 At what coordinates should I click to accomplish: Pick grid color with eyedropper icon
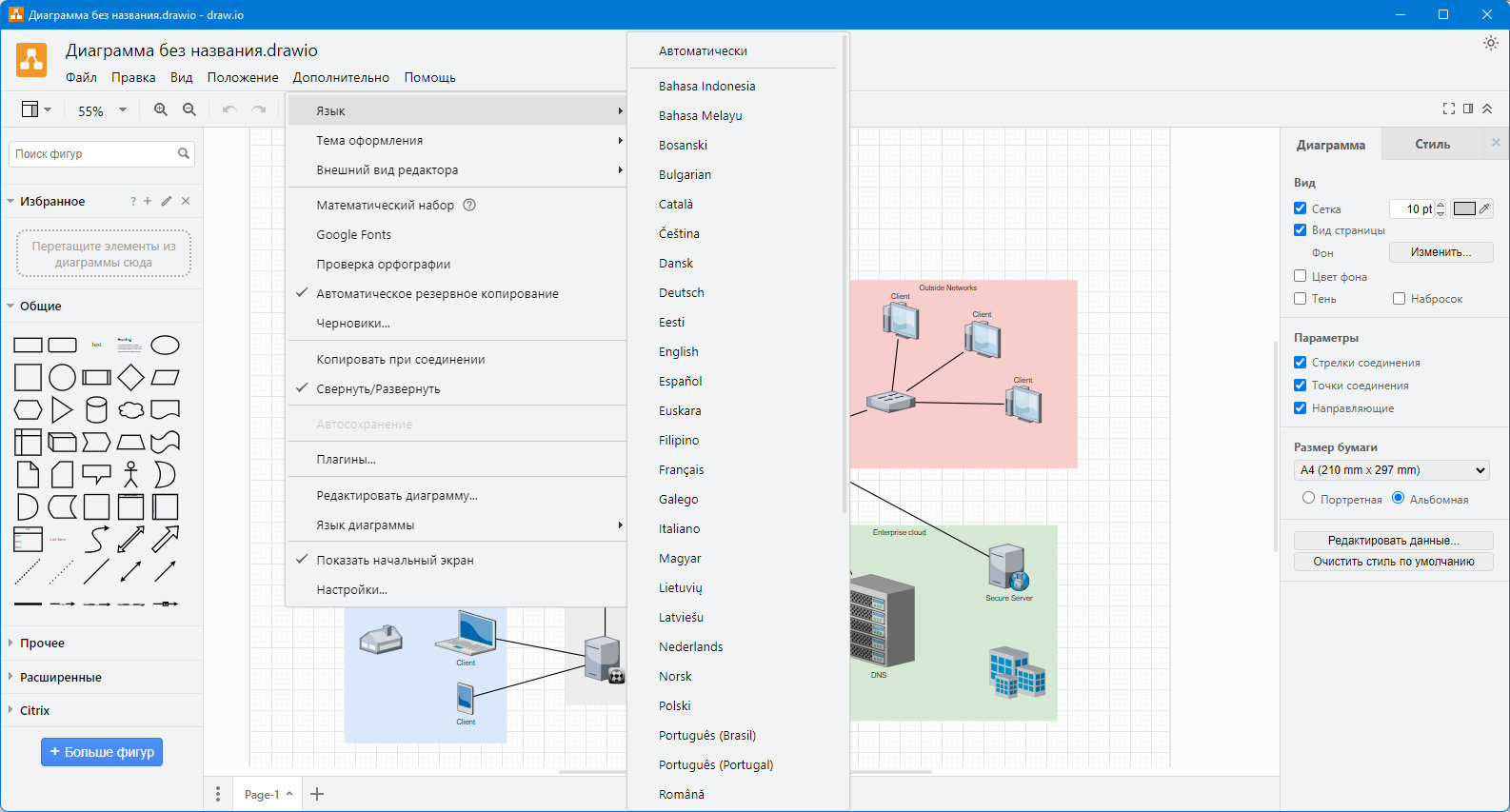point(1484,208)
